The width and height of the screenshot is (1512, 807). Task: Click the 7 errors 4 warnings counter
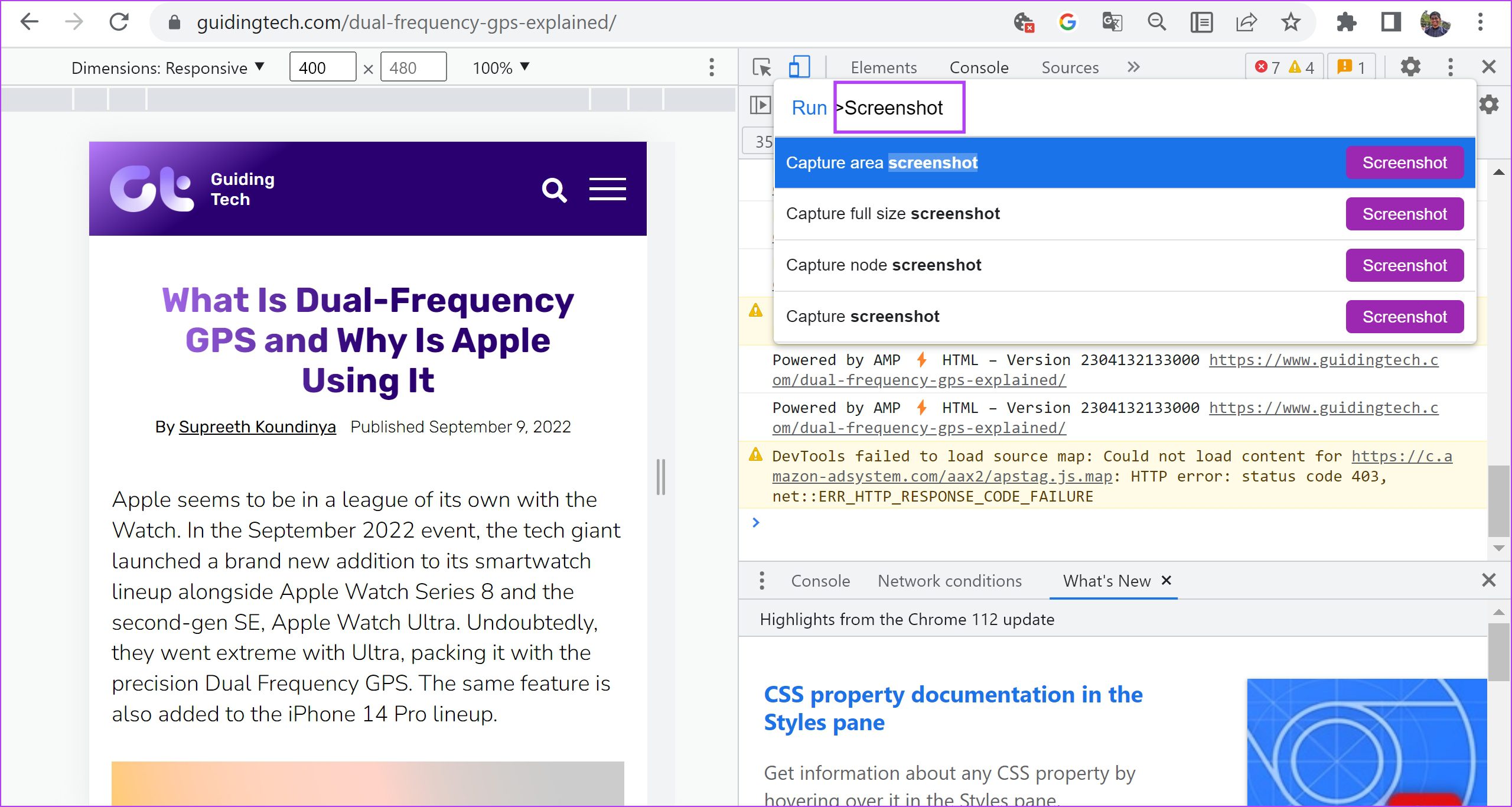(x=1284, y=67)
